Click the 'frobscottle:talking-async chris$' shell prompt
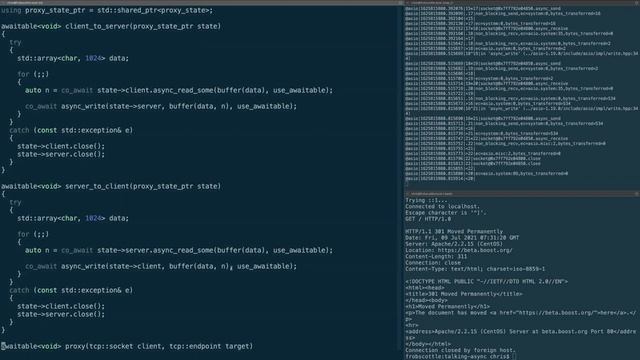This screenshot has height=360, width=640. (458, 357)
